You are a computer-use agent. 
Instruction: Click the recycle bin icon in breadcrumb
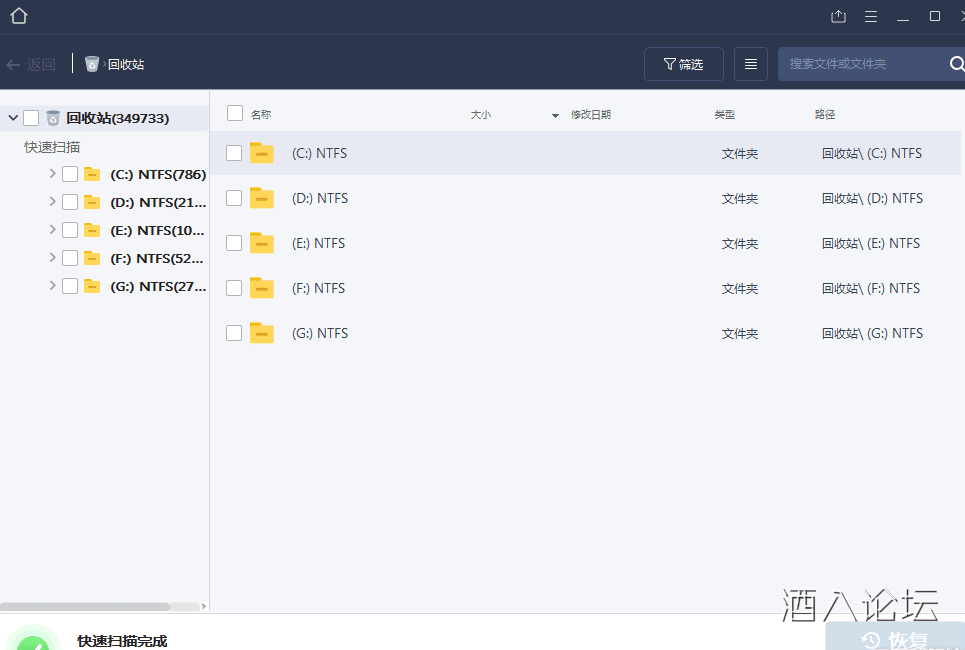(x=92, y=64)
